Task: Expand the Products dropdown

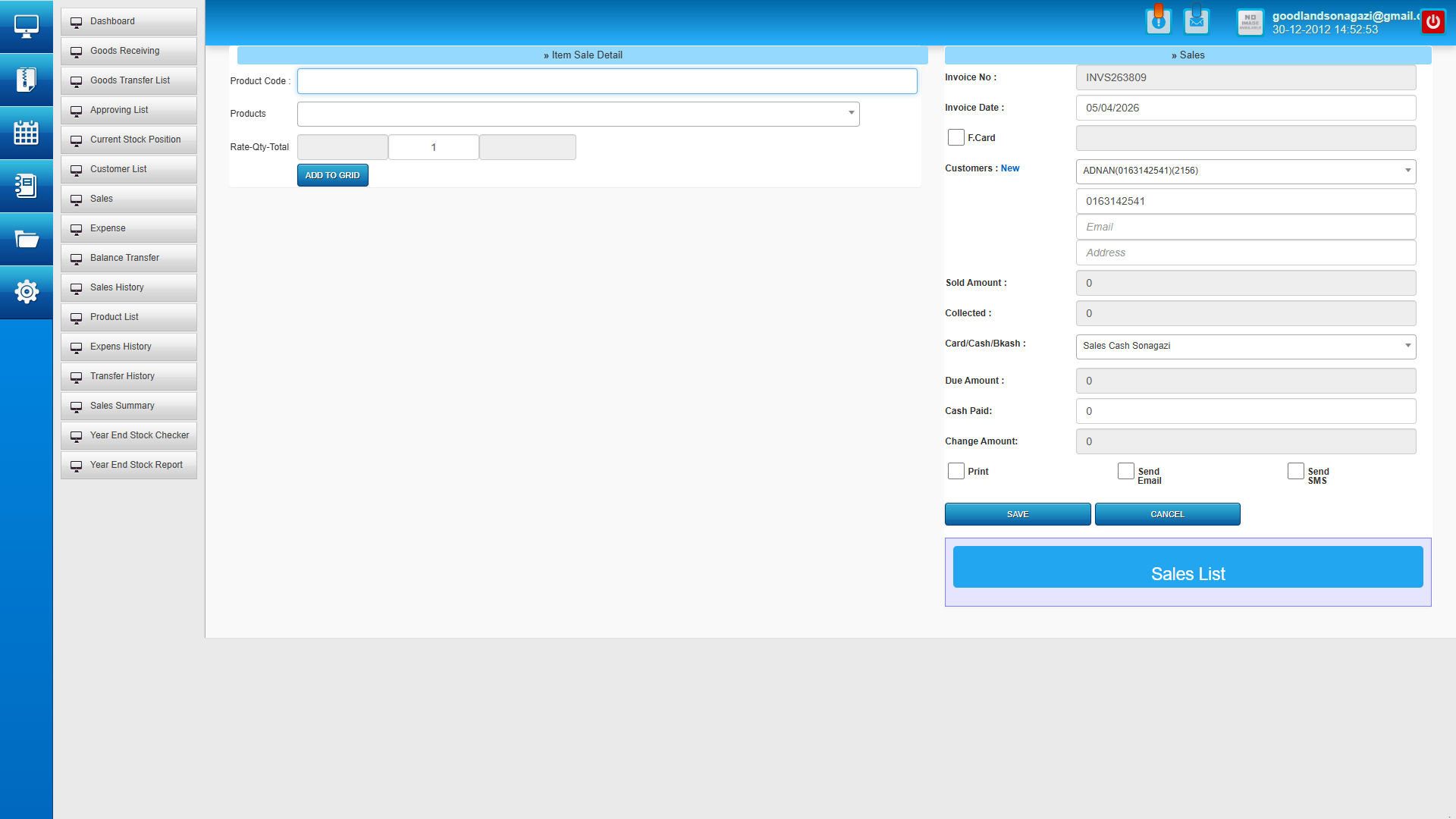Action: 851,114
